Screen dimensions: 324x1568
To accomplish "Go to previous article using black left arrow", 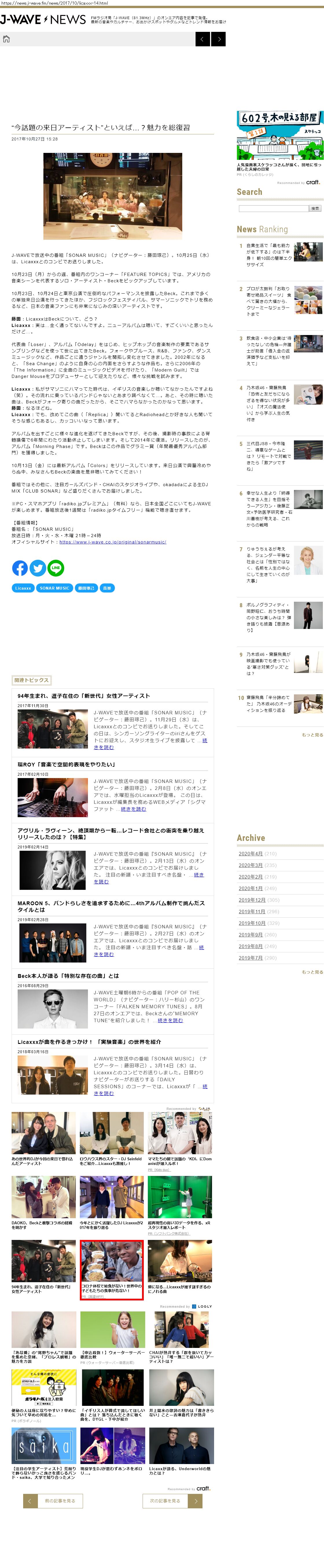I will pyautogui.click(x=203, y=40).
